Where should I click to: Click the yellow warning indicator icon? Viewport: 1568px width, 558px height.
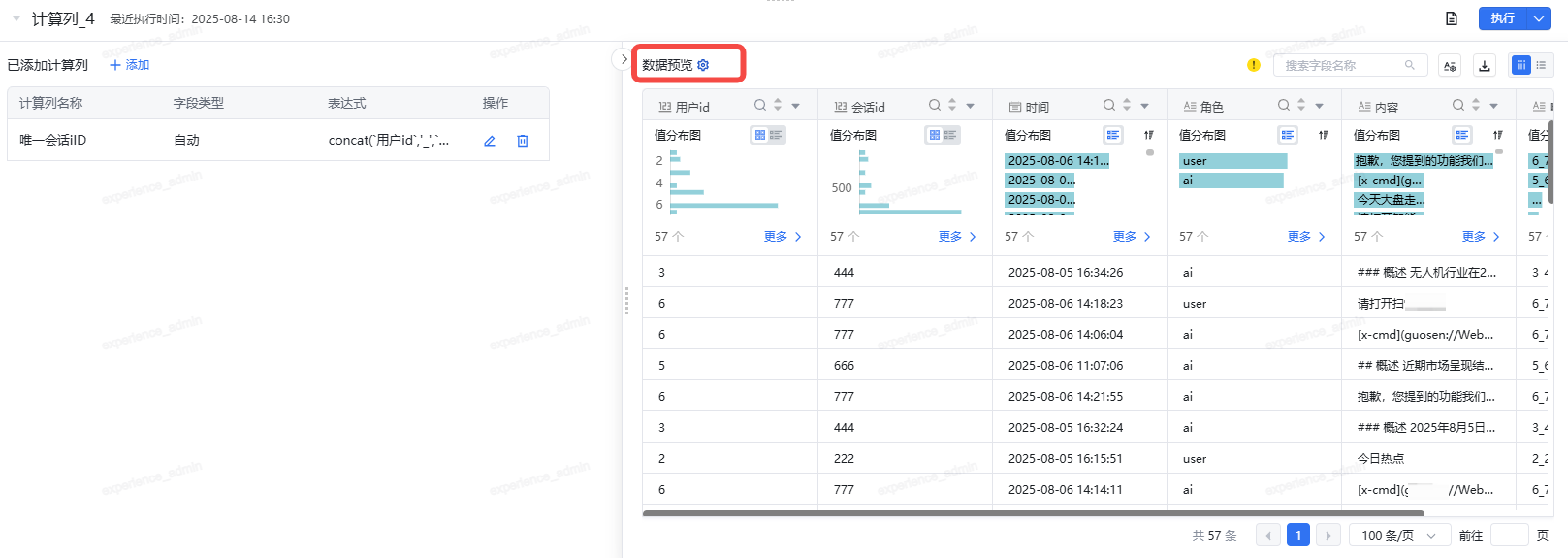[1254, 65]
